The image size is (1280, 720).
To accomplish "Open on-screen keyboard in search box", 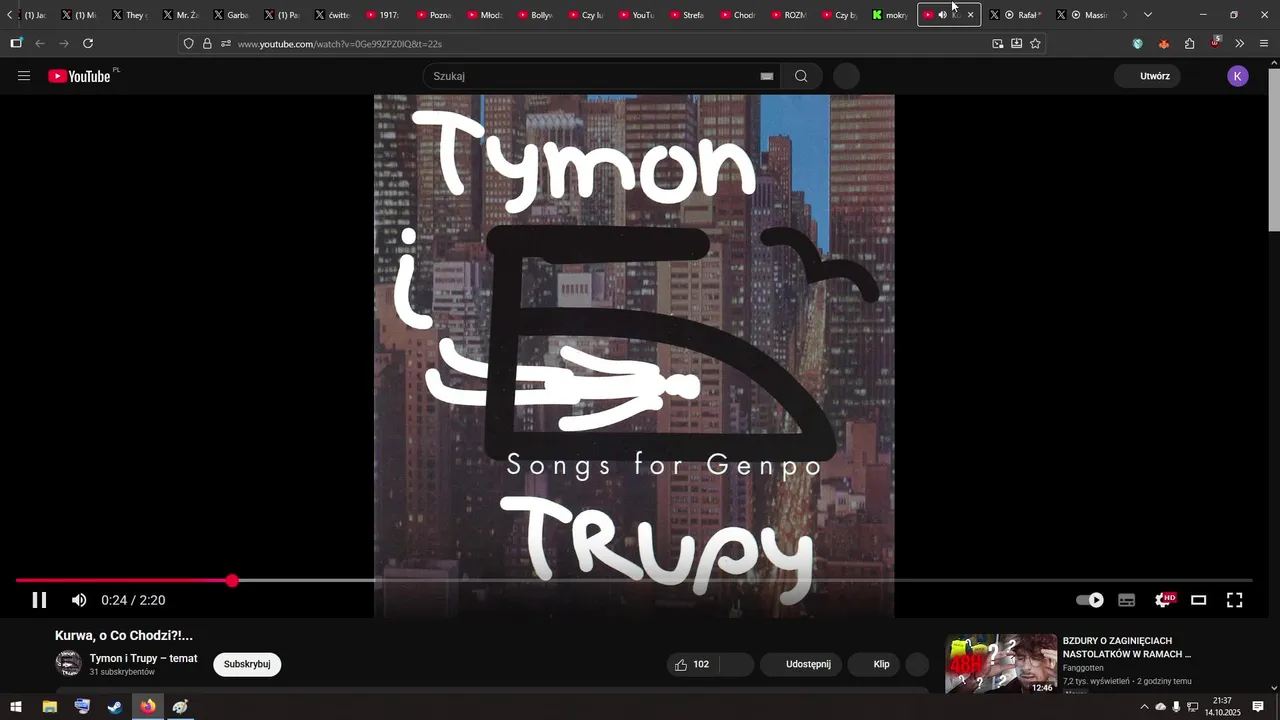I will coord(767,76).
